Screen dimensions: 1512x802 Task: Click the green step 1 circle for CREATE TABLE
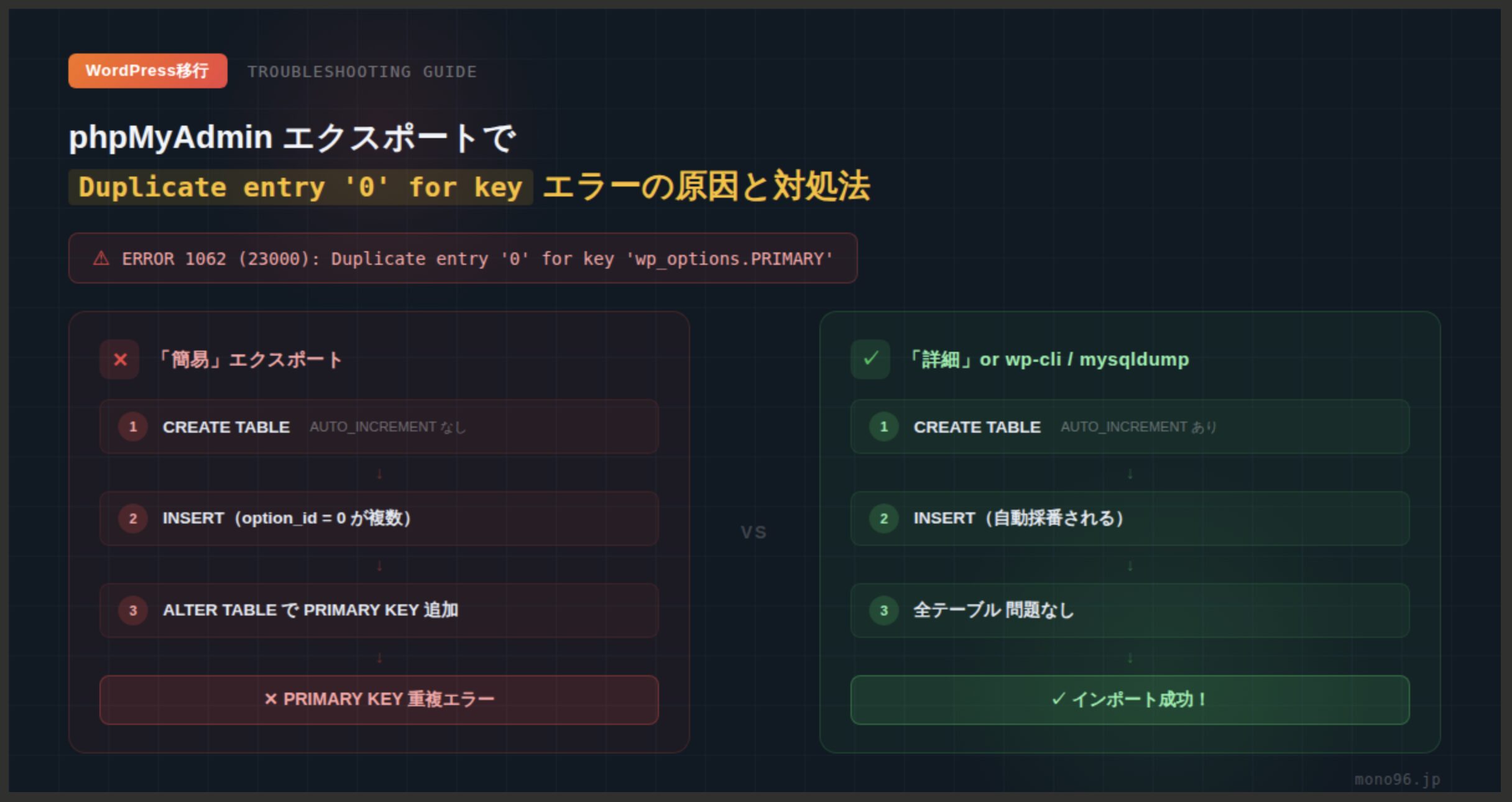click(x=883, y=427)
